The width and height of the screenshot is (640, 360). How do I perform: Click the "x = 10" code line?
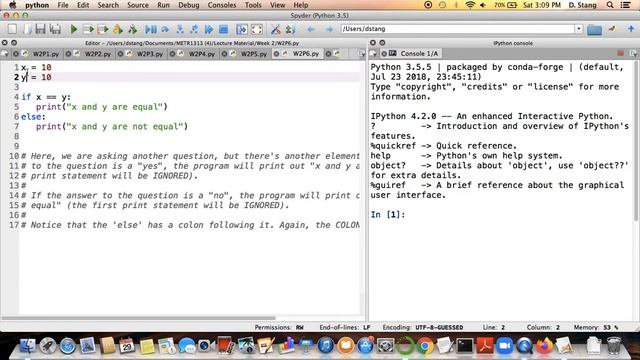pyautogui.click(x=36, y=67)
